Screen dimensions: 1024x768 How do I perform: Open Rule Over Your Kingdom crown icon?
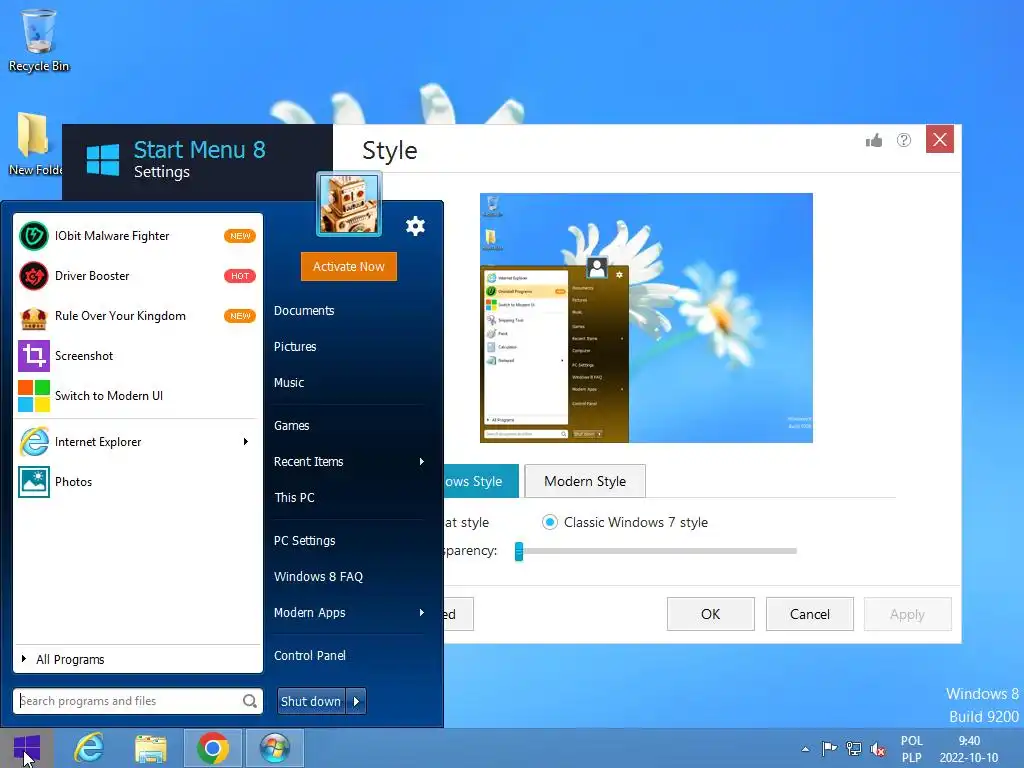tap(33, 317)
